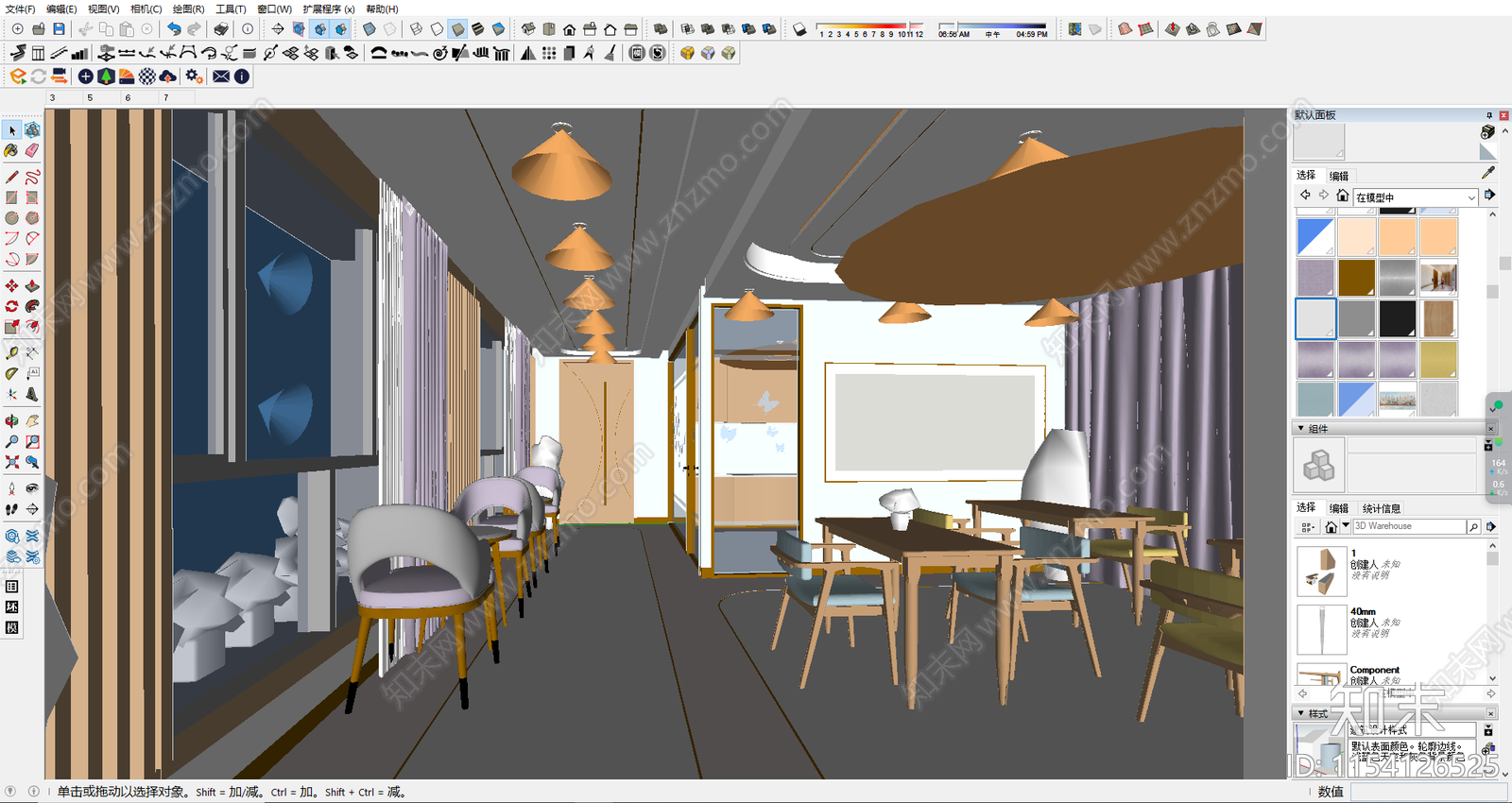This screenshot has width=1512, height=803.
Task: Open the 相机(C) menu
Action: 146,9
